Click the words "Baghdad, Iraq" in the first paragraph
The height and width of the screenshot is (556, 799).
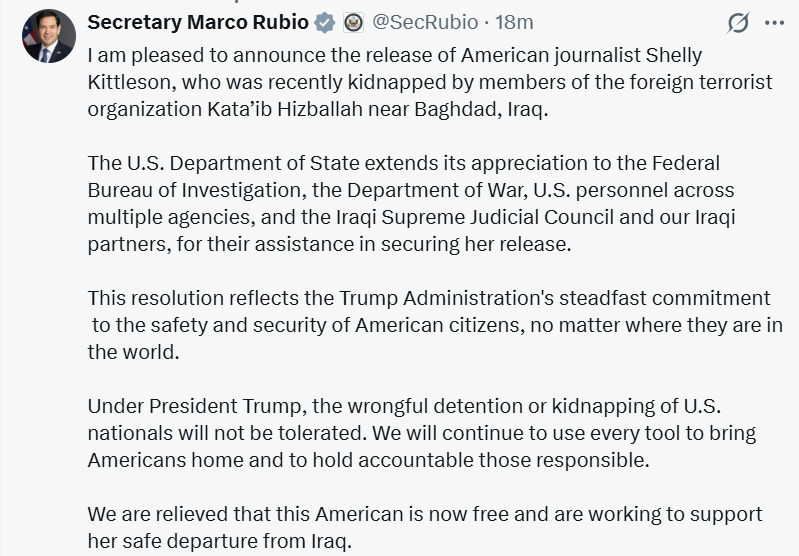click(x=493, y=109)
